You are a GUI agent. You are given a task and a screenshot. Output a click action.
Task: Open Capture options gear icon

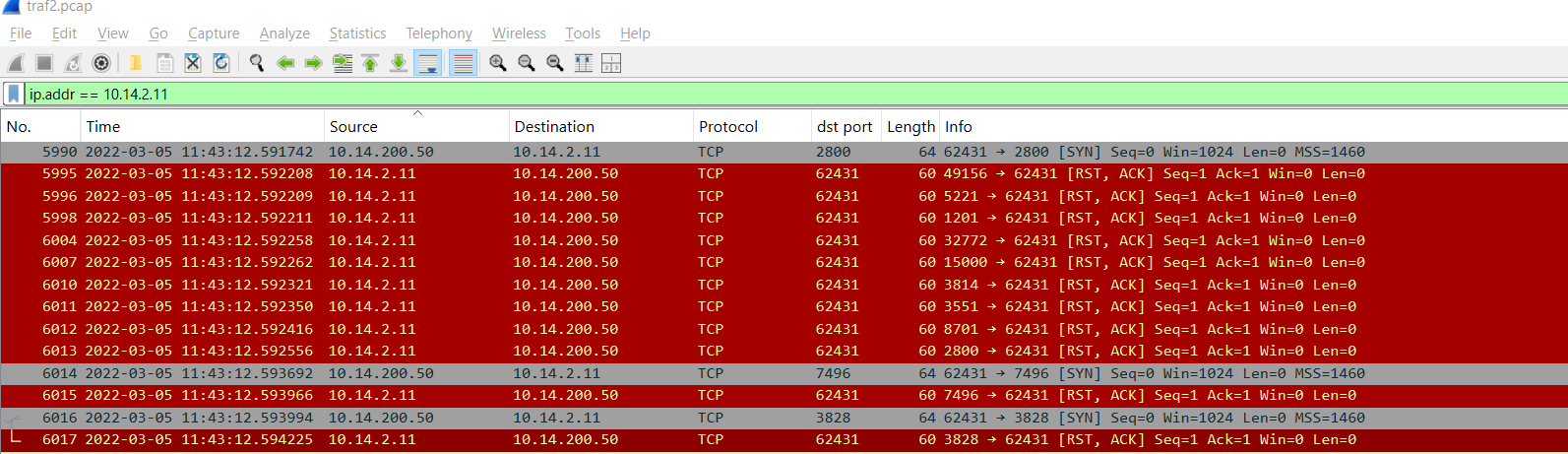(x=101, y=63)
